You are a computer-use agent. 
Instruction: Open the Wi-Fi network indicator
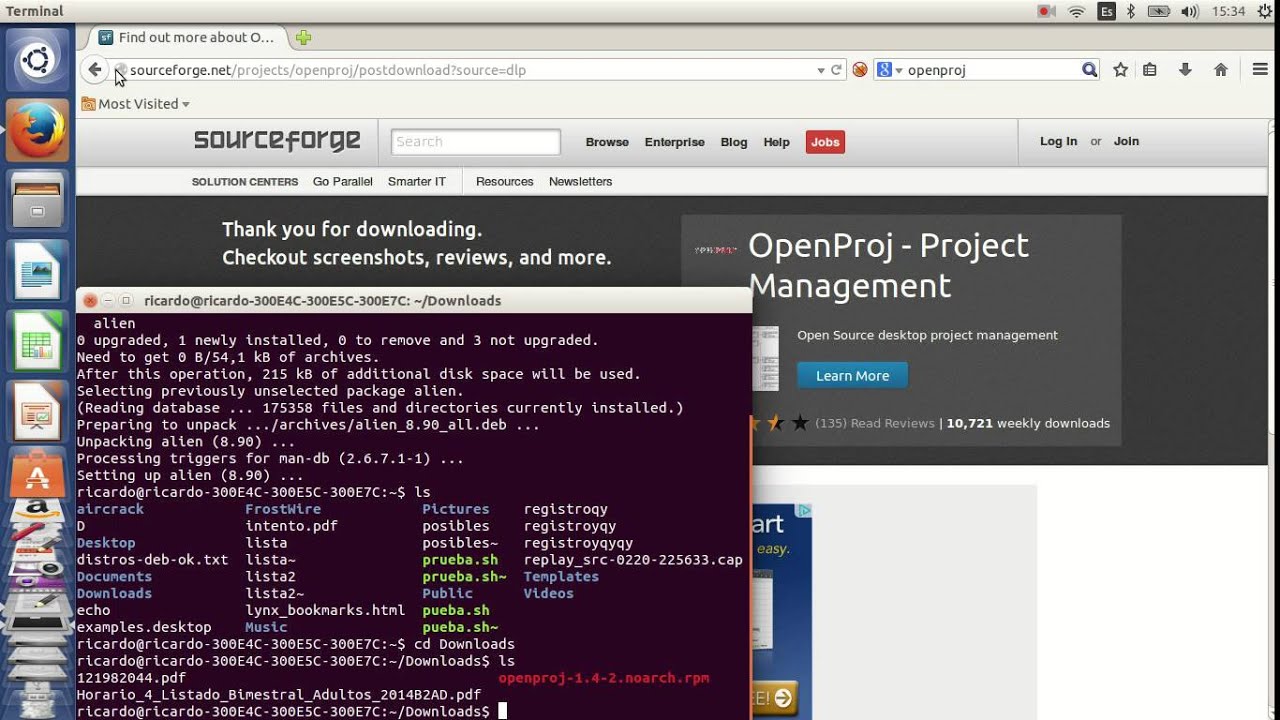1076,11
